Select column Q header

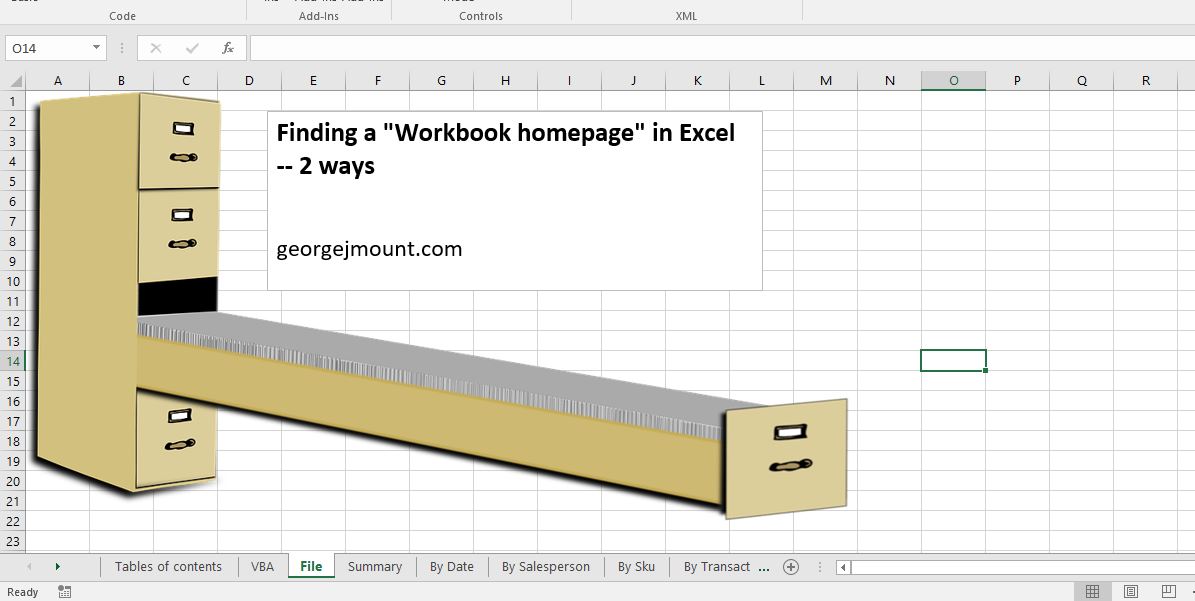click(x=1081, y=81)
